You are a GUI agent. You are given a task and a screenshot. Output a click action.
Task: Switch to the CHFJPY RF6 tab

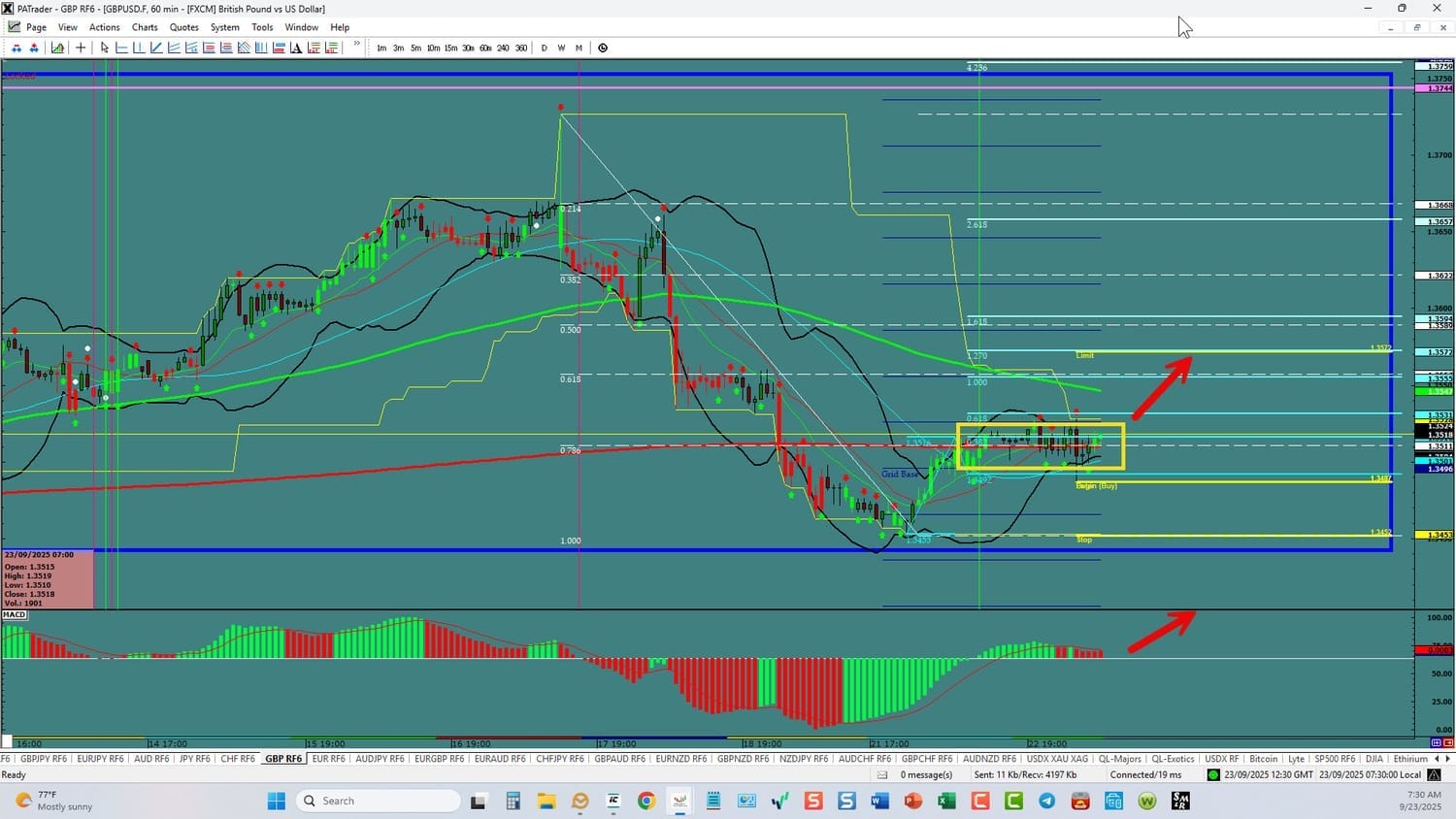560,759
